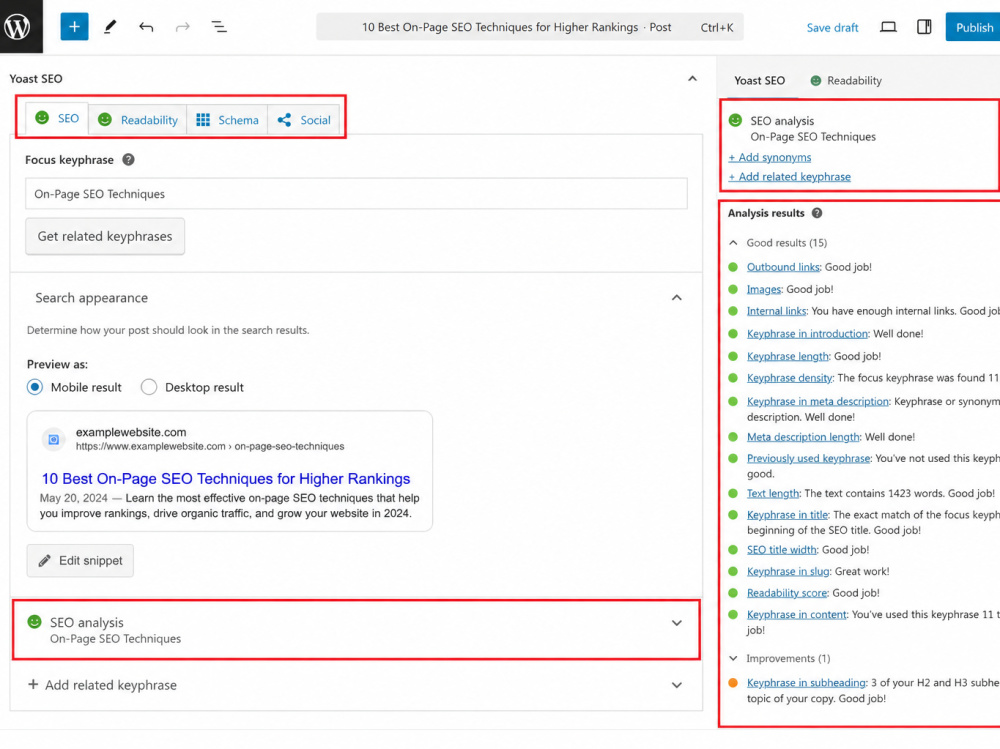Click the blue block inserter plus button

click(x=74, y=27)
